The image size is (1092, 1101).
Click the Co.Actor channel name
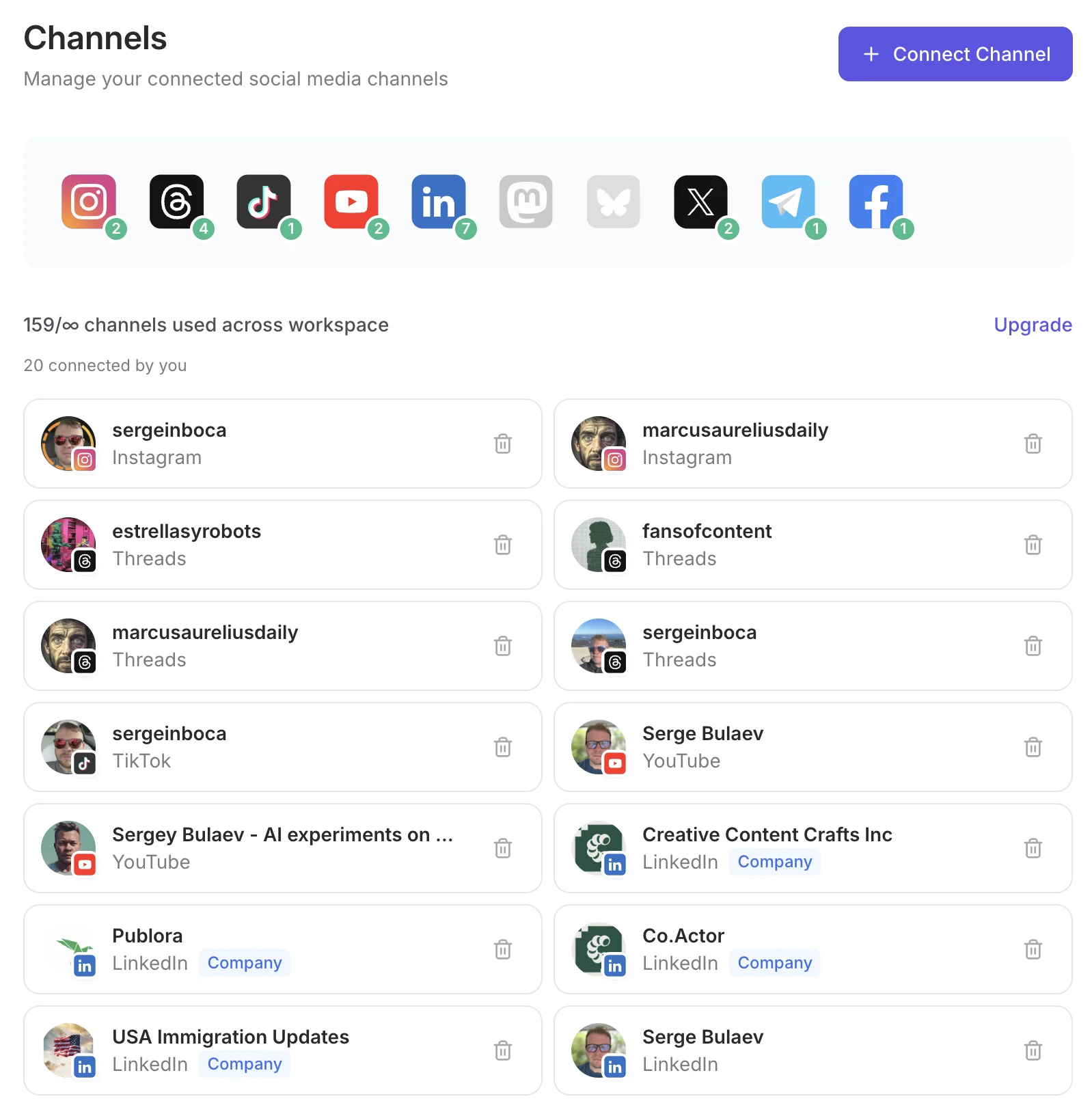click(683, 936)
